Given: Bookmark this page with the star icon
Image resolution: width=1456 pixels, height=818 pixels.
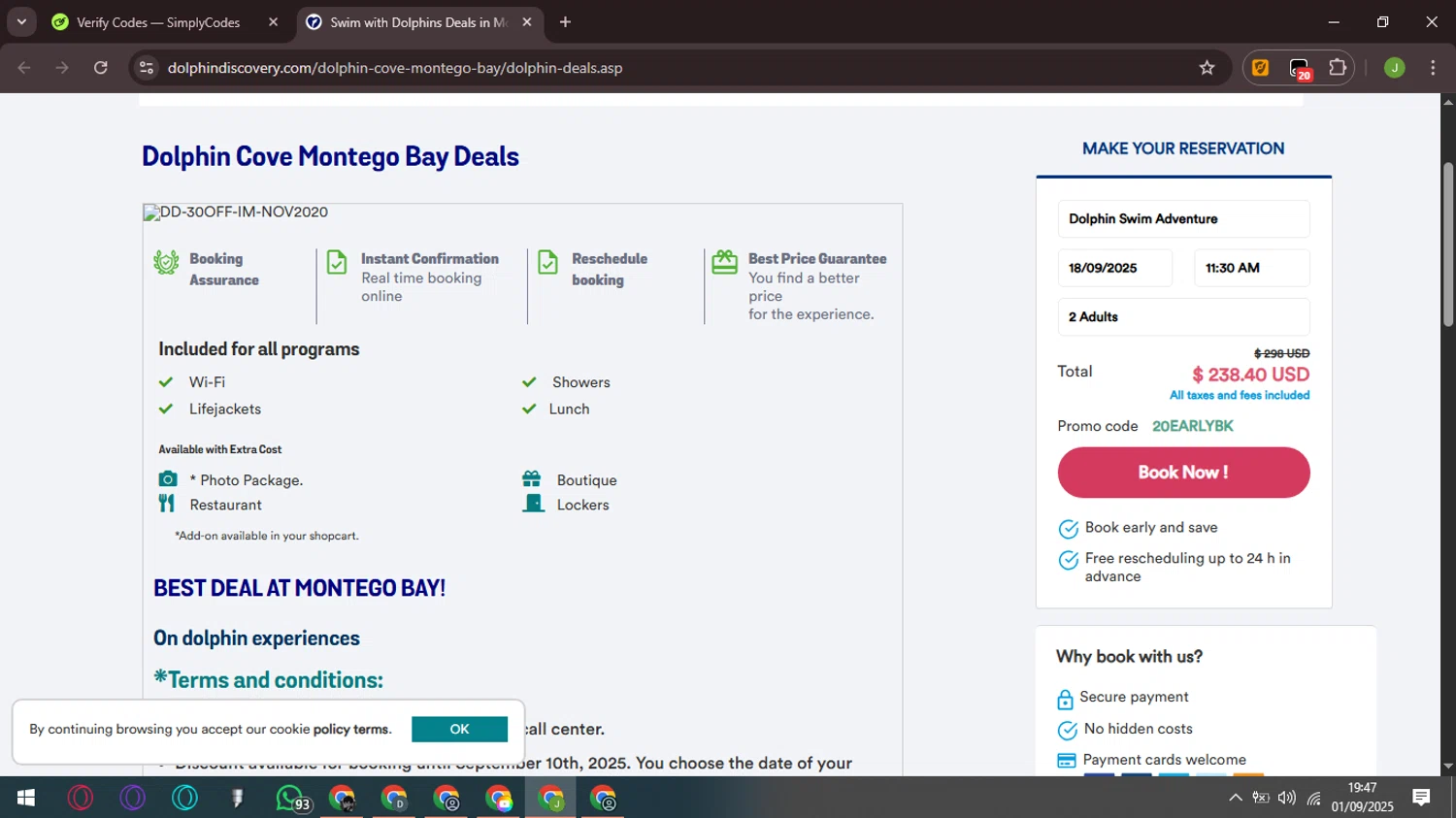Looking at the screenshot, I should tap(1207, 68).
